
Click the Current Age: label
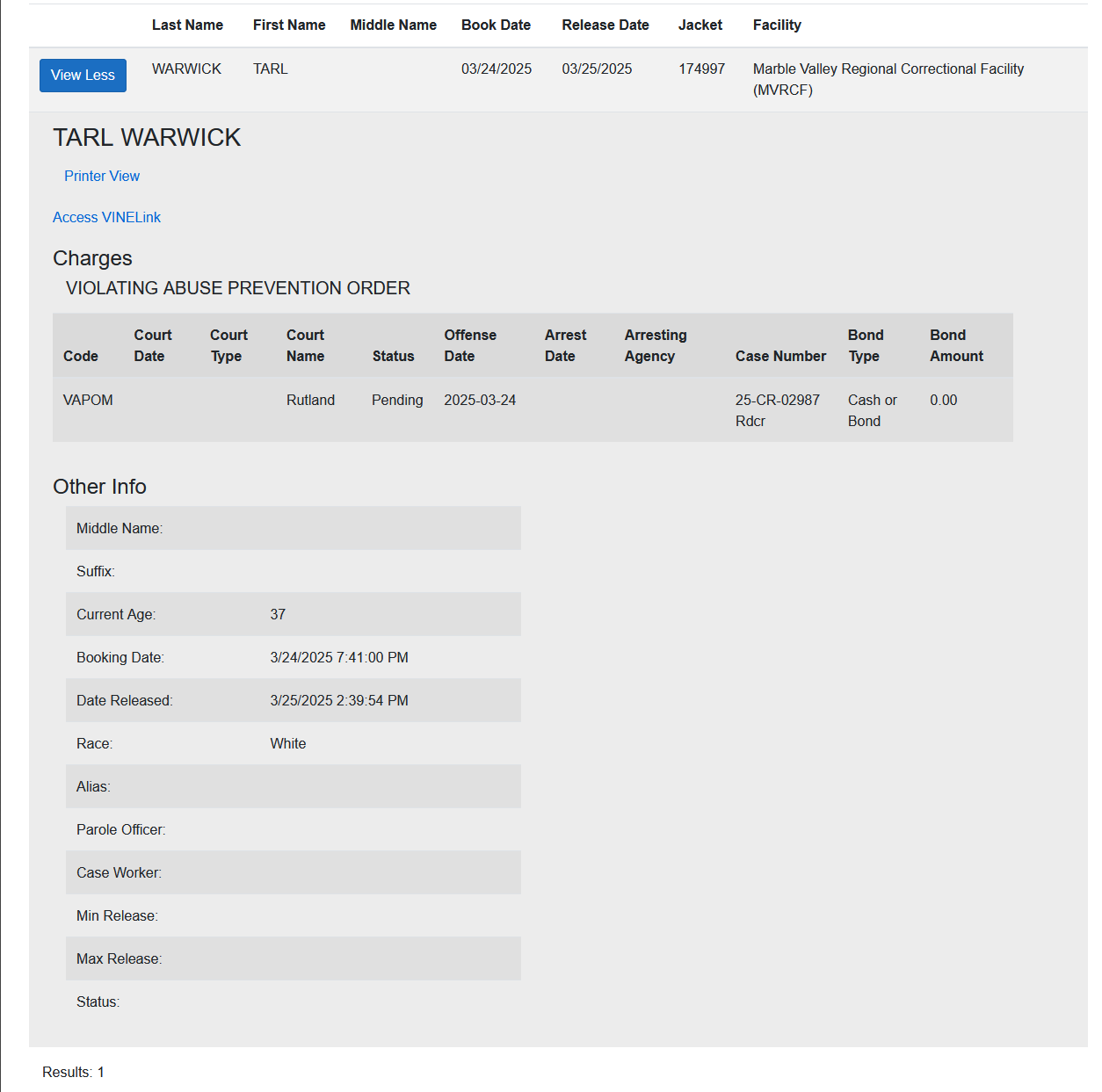point(116,614)
